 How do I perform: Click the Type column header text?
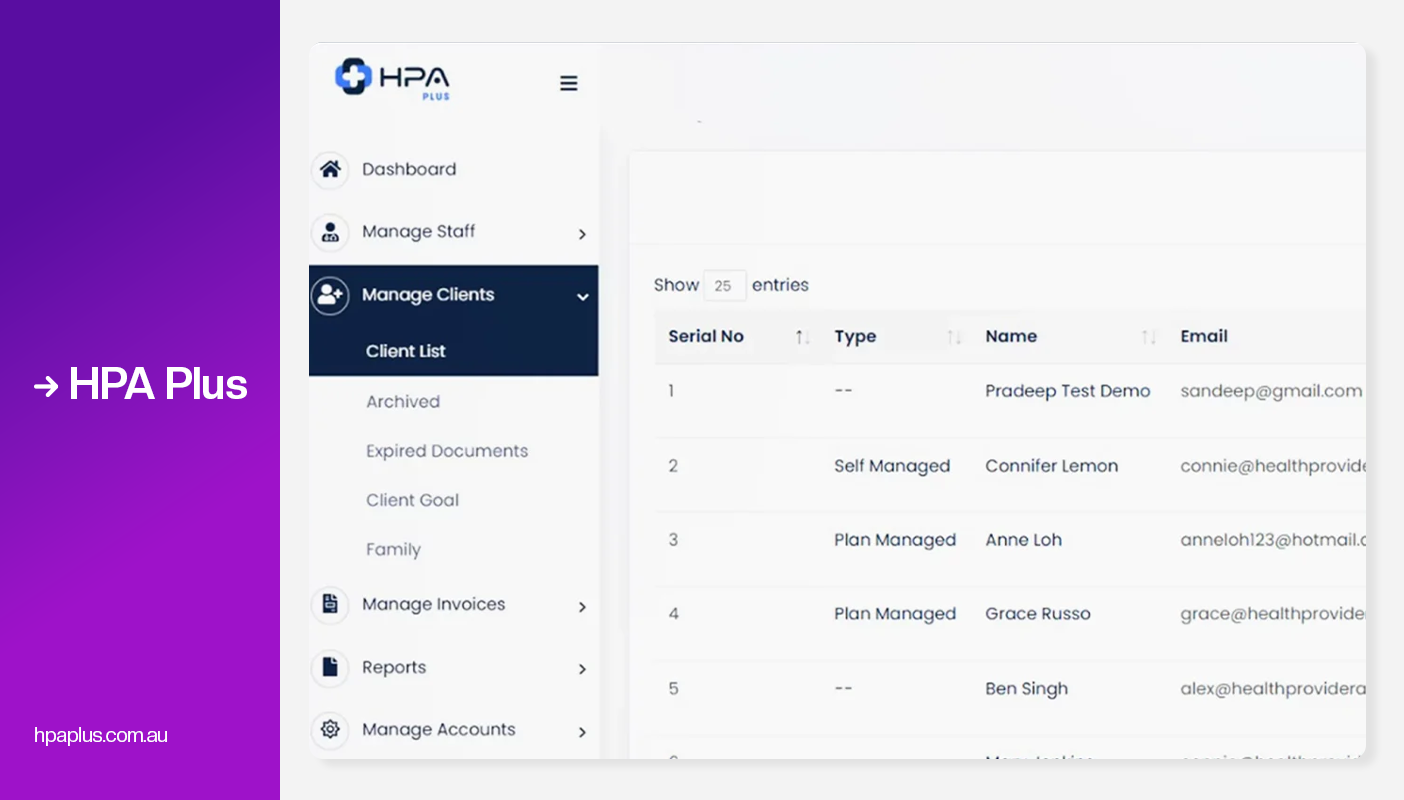[x=855, y=337]
